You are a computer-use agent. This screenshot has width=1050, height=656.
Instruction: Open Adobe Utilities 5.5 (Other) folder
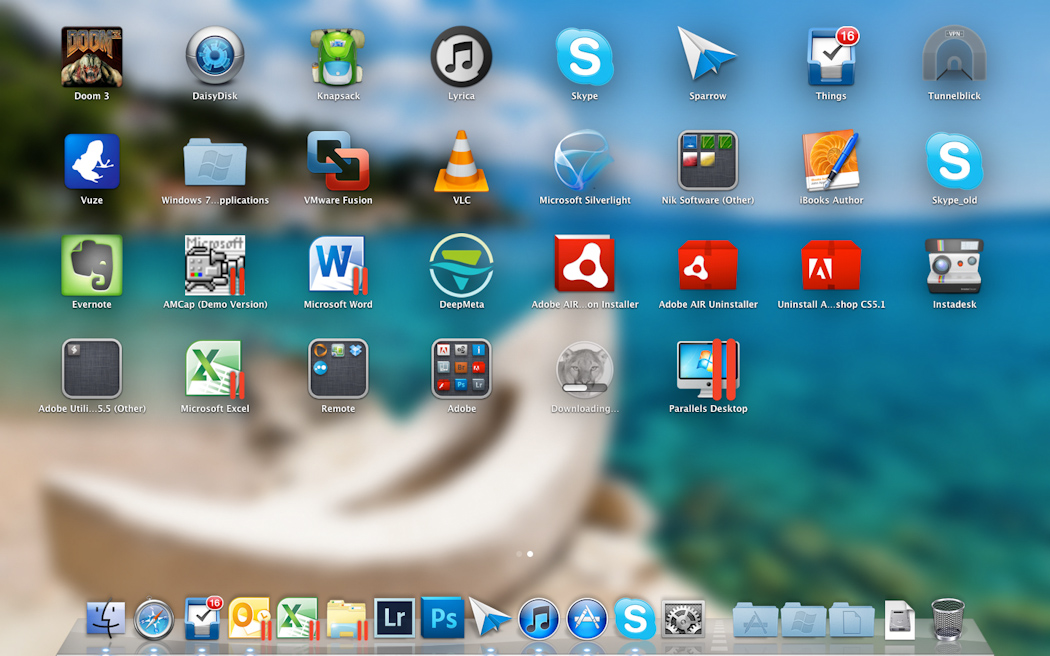92,369
